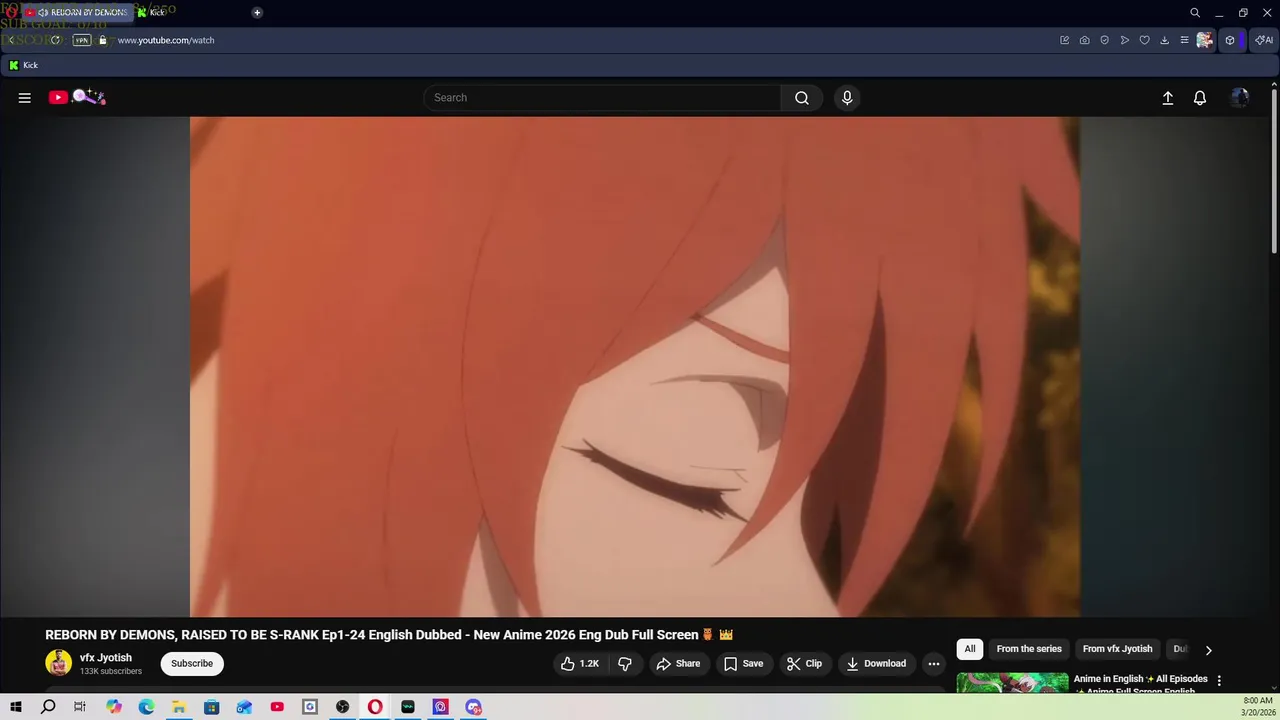Add the page to bookmarks with heart

(x=1145, y=40)
